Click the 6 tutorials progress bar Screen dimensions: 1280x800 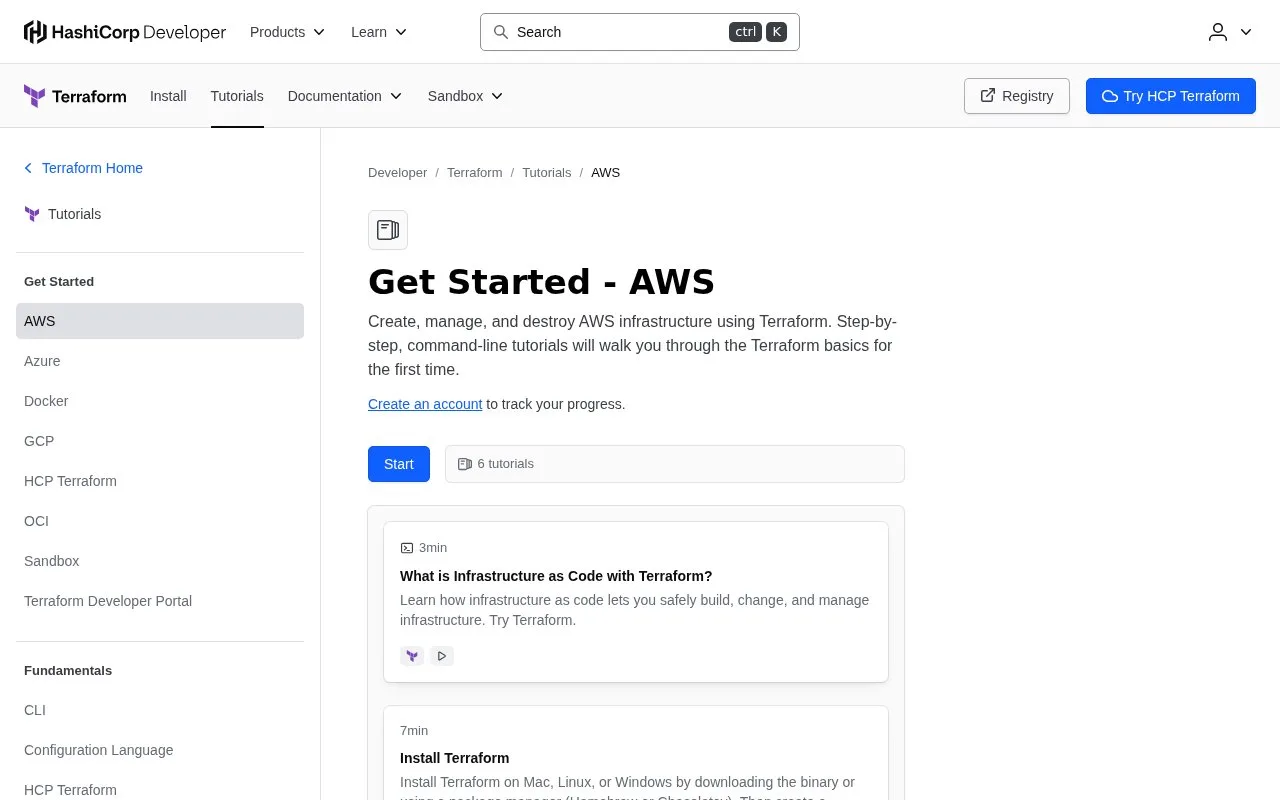(675, 464)
